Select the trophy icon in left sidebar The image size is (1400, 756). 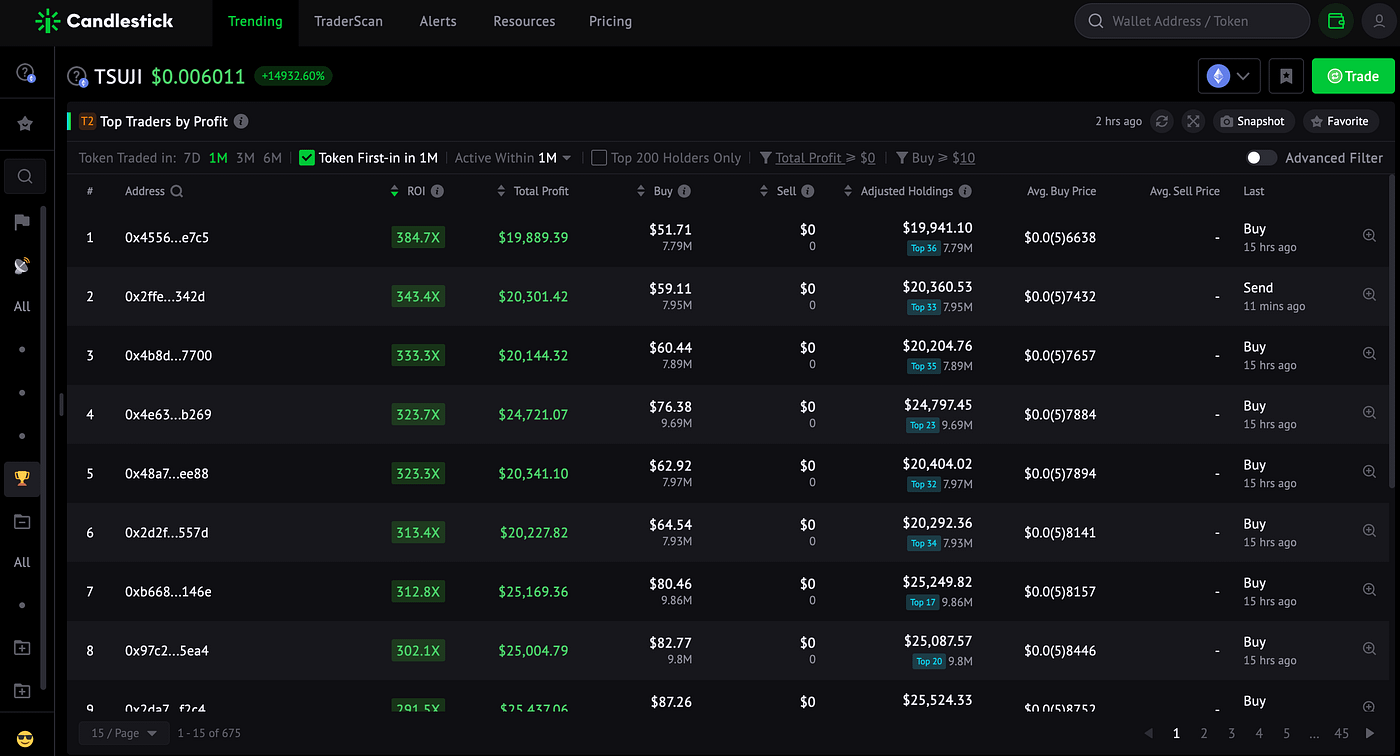click(x=22, y=478)
